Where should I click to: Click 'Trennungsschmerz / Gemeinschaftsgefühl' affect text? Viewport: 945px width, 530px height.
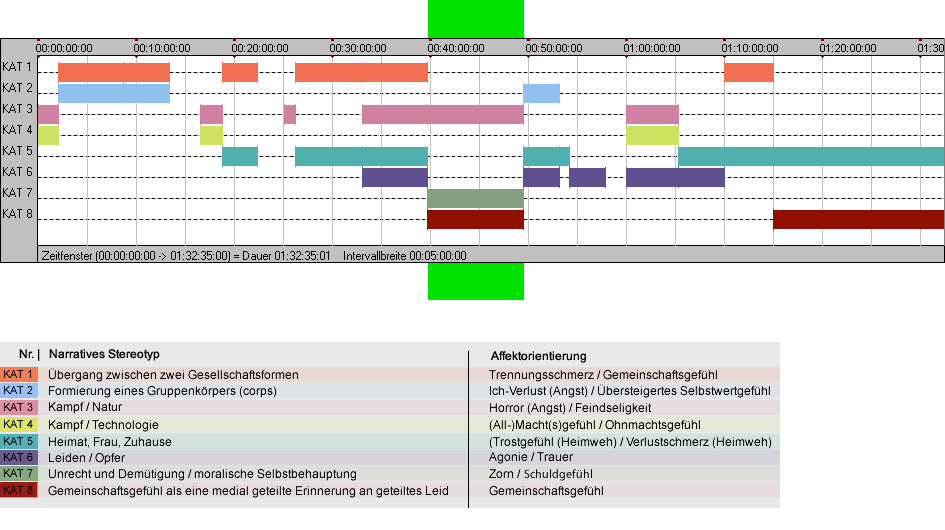603,374
